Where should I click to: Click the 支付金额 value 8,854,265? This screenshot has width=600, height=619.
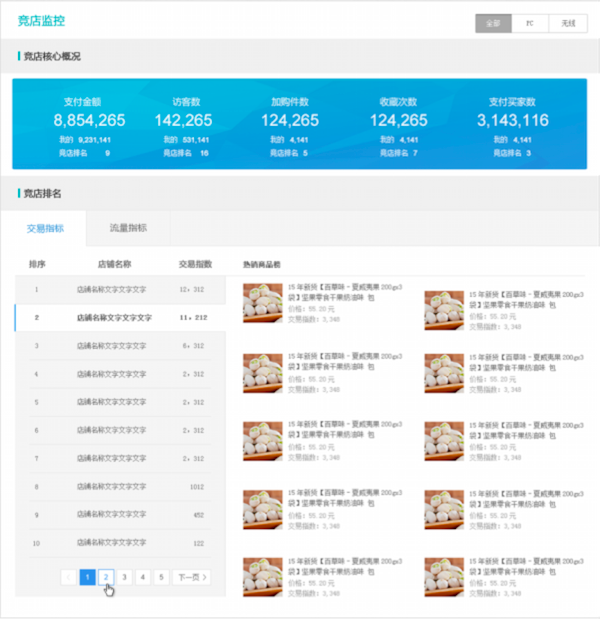(89, 120)
